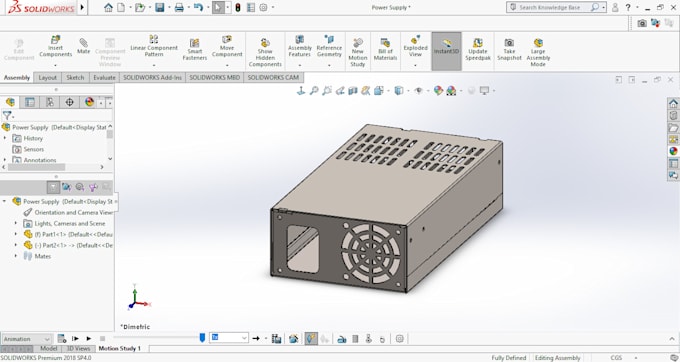Click the home icon in title bar
This screenshot has height=362, width=680.
[108, 7]
